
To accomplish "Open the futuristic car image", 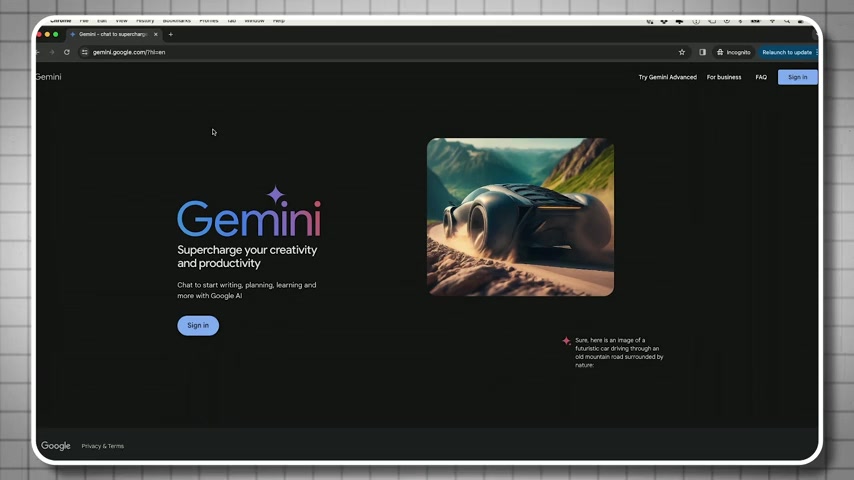I will point(520,217).
